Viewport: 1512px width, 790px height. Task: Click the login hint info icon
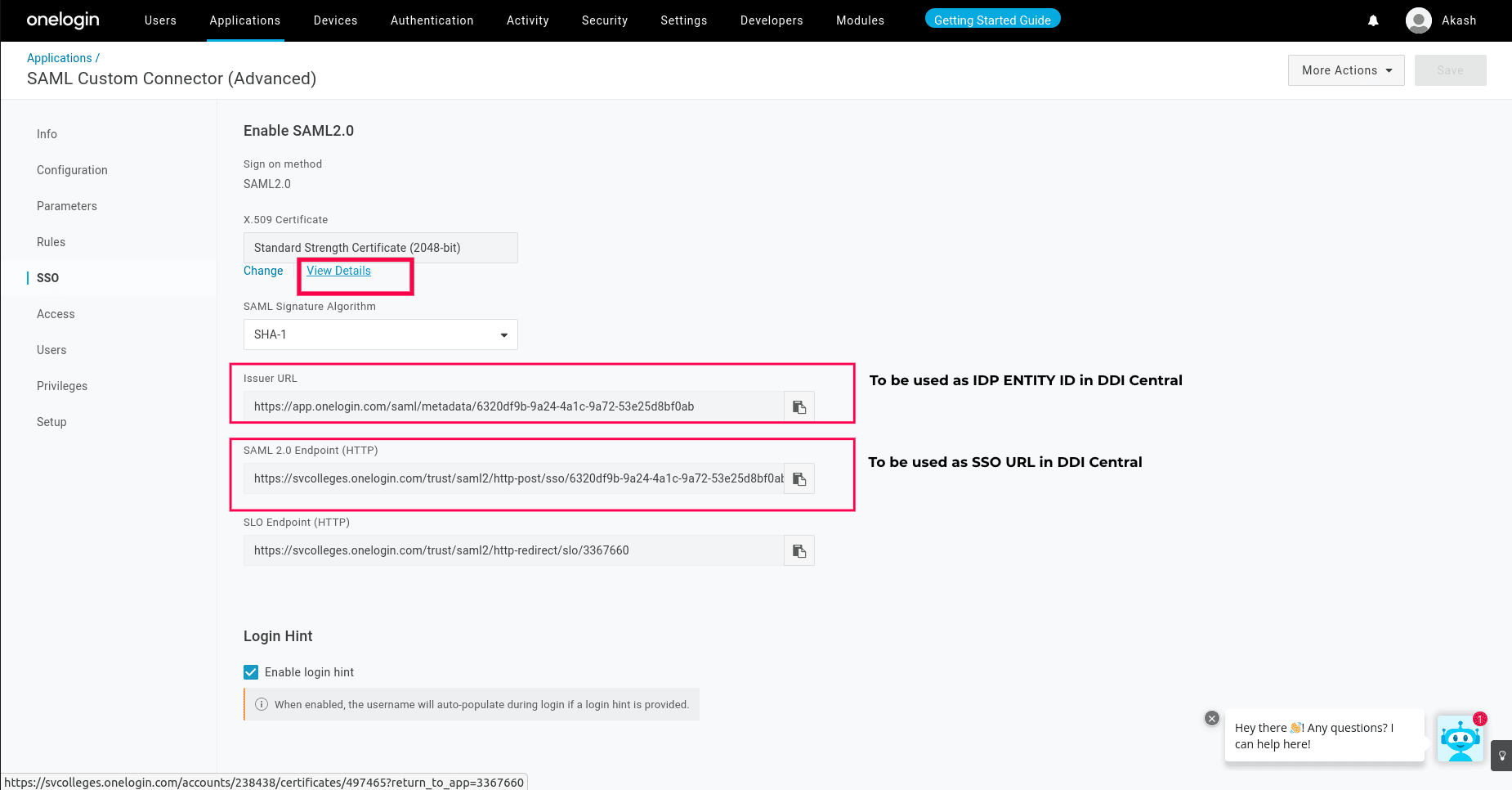[x=262, y=704]
